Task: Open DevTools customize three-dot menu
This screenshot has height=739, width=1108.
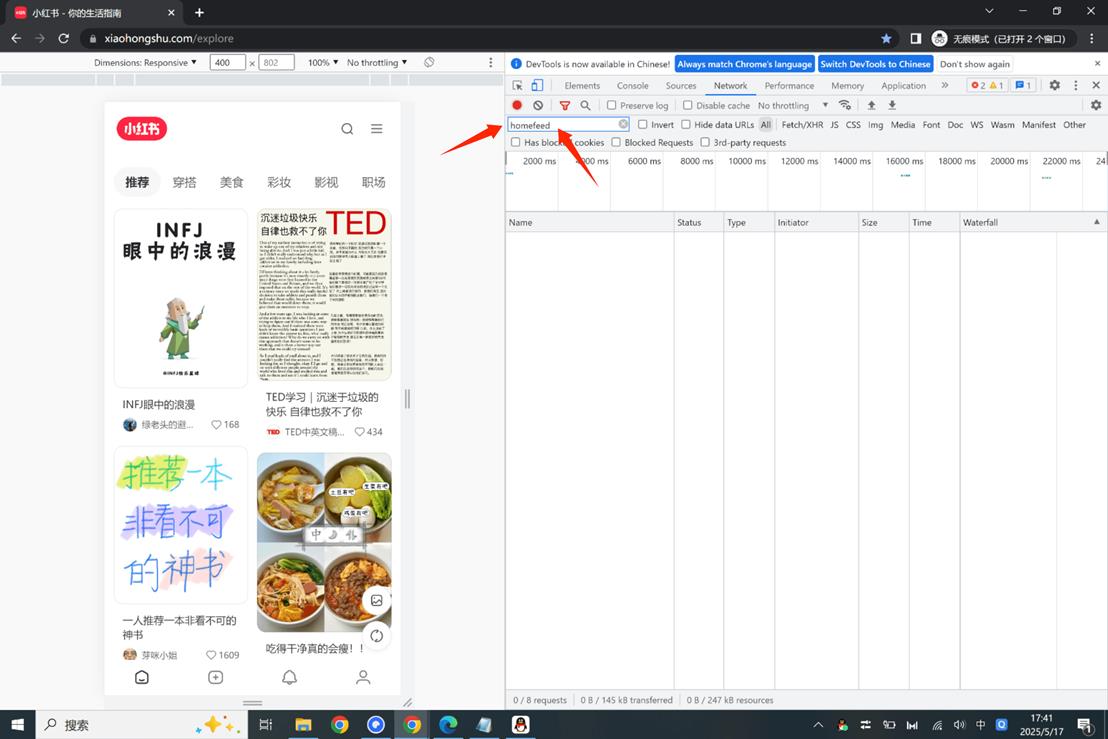Action: click(1076, 85)
